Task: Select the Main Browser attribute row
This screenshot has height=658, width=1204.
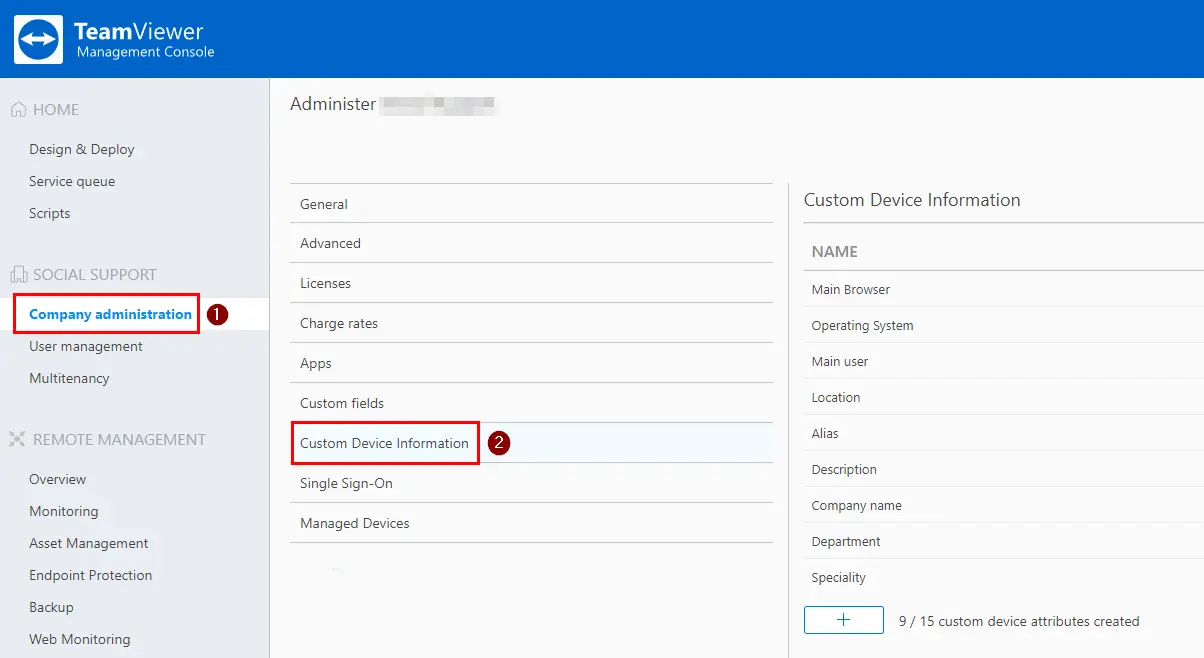Action: click(x=1004, y=289)
